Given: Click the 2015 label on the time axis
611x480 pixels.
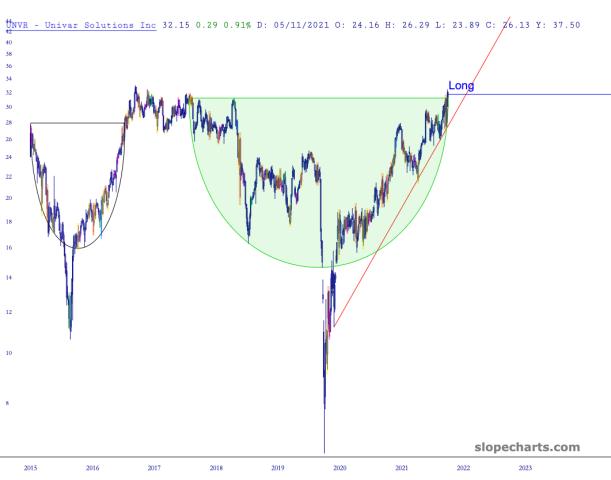Looking at the screenshot, I should point(31,467).
